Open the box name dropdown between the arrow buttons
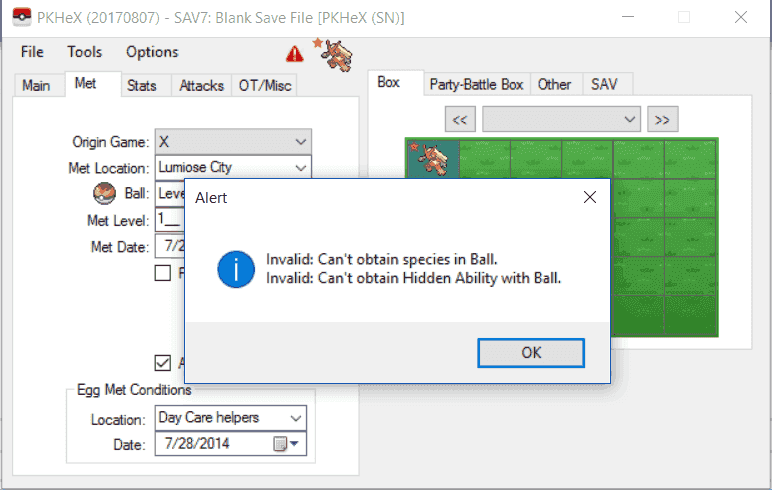 pos(561,119)
